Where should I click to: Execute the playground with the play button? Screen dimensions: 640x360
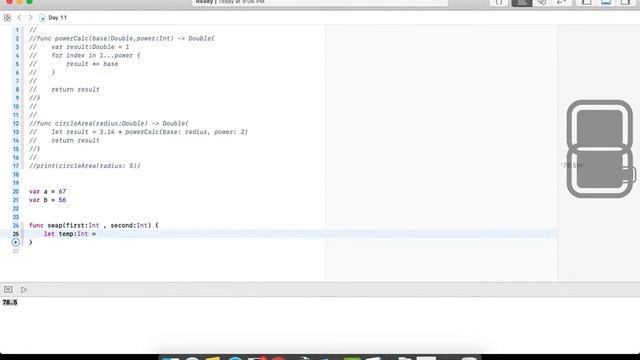pyautogui.click(x=24, y=289)
